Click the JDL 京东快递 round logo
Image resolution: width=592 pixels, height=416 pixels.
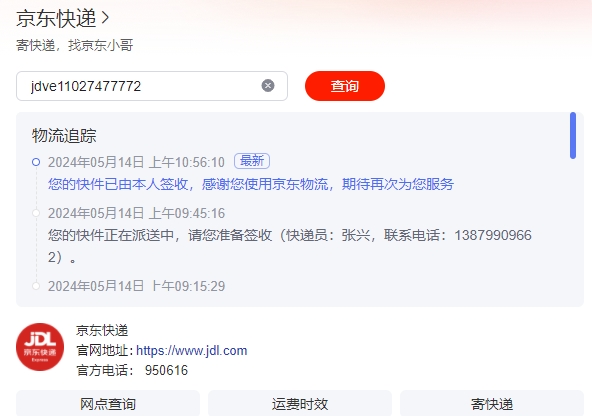coord(40,347)
